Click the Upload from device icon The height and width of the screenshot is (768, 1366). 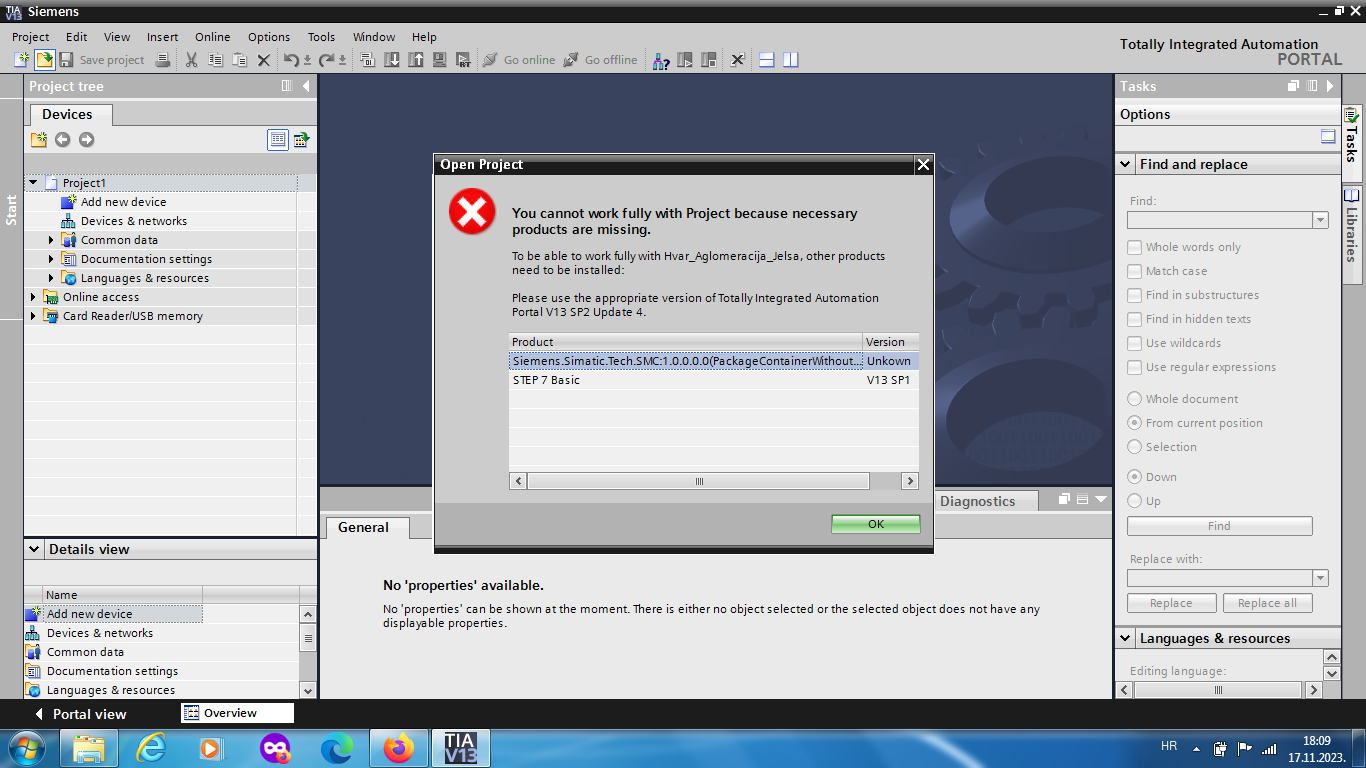[416, 60]
